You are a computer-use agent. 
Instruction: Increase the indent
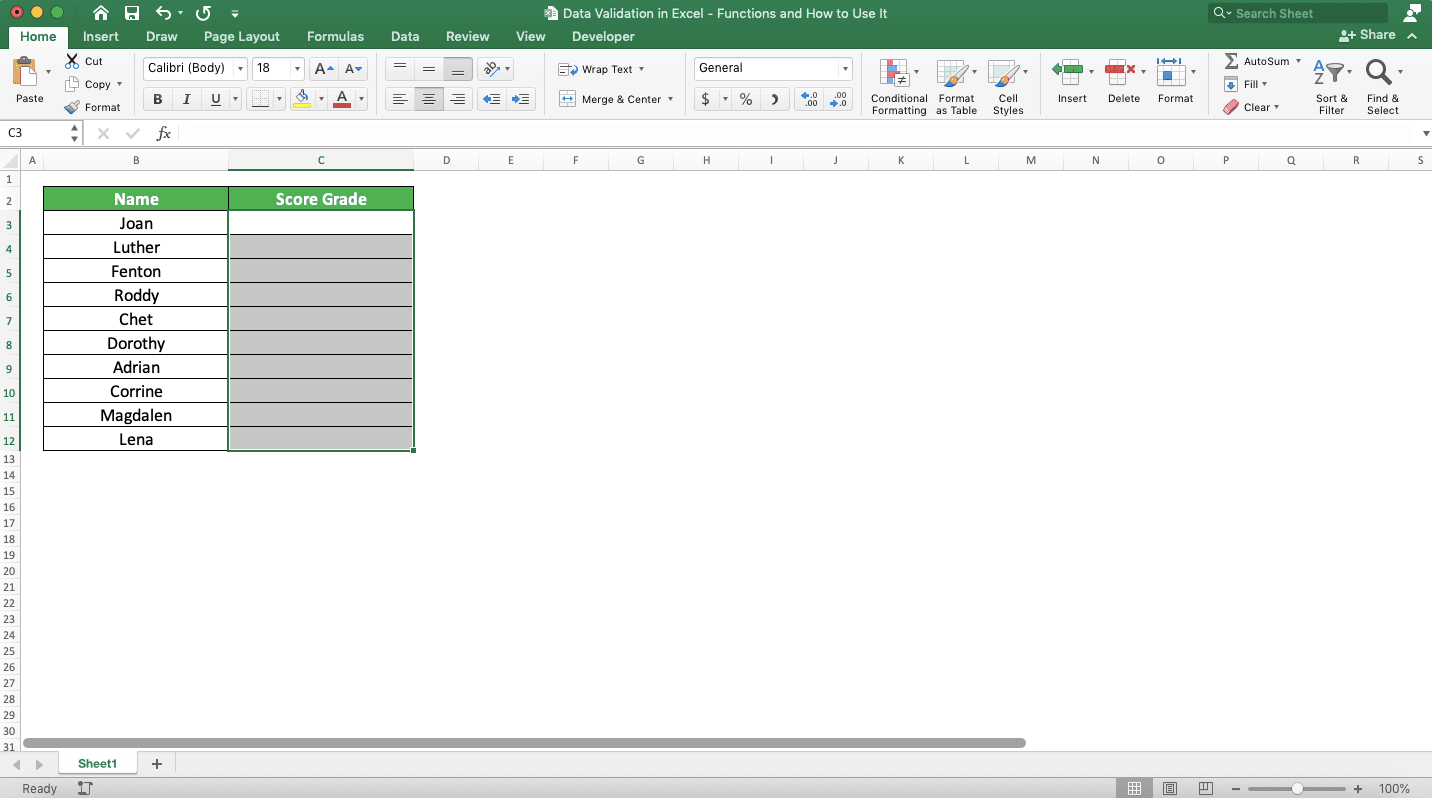point(520,99)
